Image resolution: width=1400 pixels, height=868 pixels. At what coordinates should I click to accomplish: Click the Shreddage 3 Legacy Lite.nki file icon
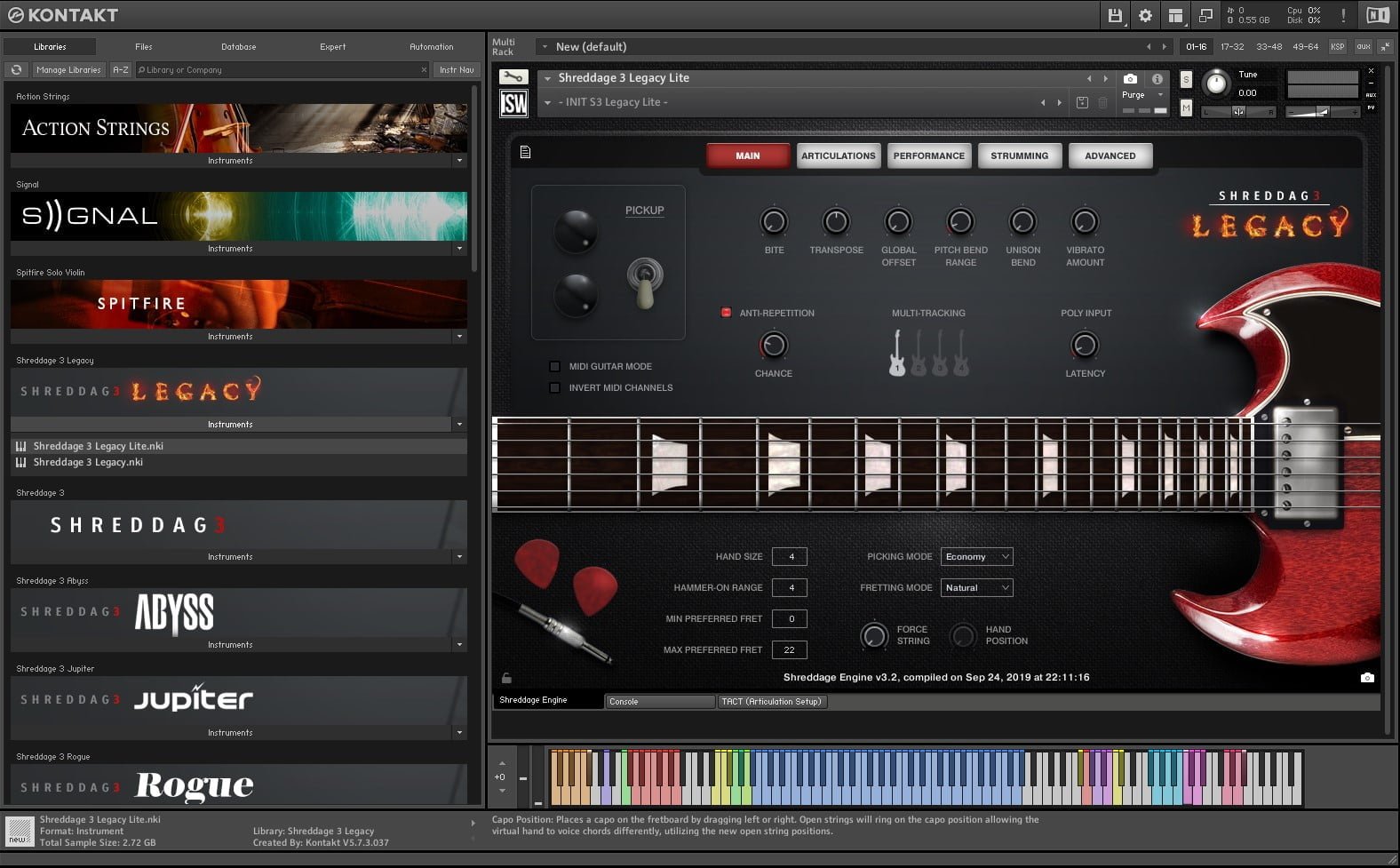(x=21, y=446)
